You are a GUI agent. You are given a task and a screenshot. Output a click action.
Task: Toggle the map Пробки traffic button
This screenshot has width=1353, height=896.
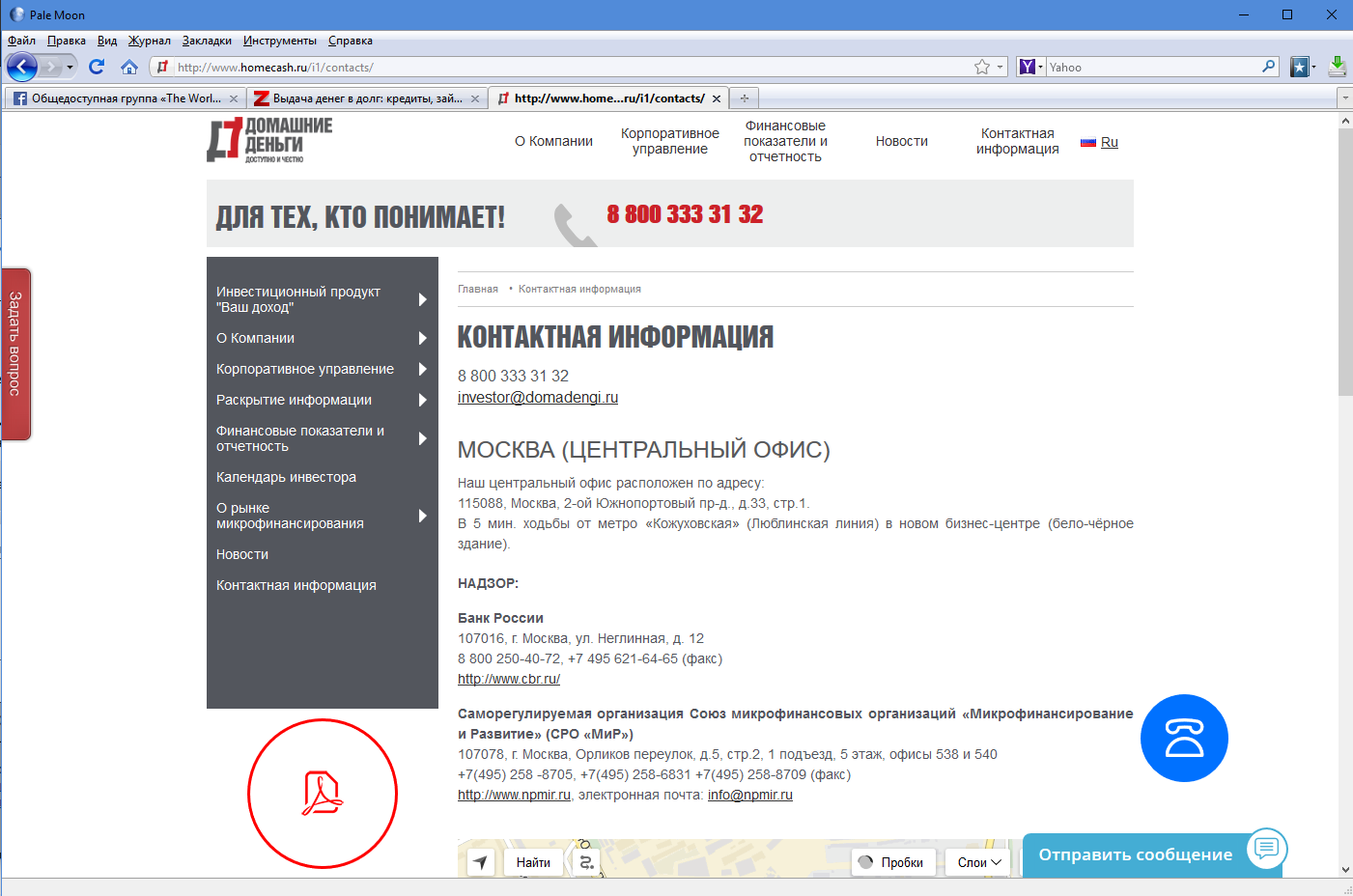pos(893,862)
